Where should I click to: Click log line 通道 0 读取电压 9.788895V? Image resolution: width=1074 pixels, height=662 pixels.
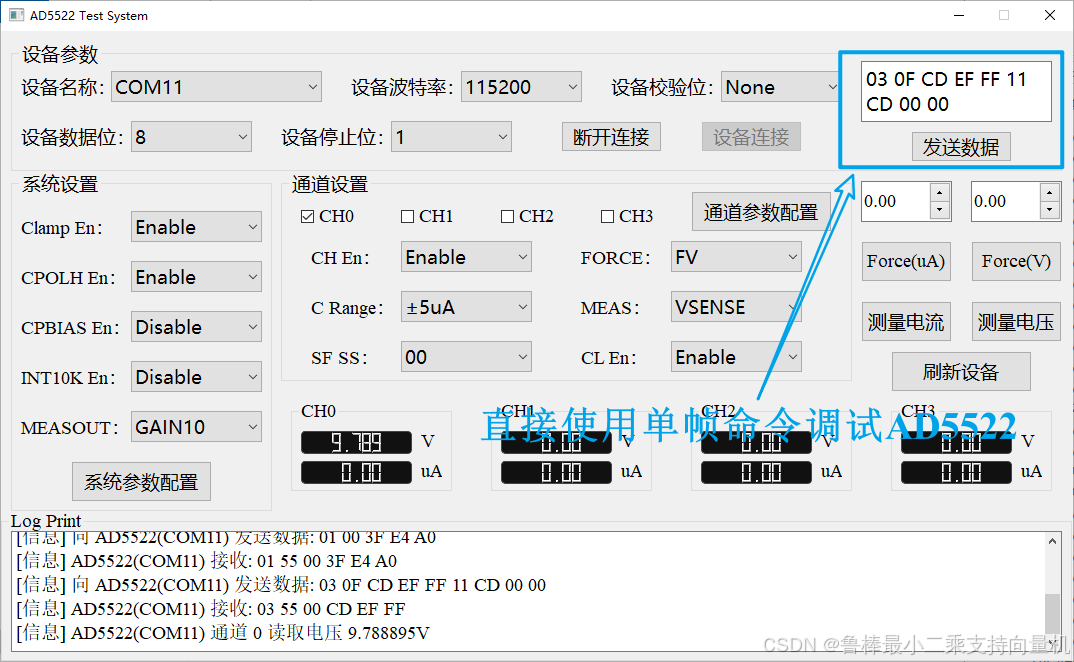(x=223, y=633)
